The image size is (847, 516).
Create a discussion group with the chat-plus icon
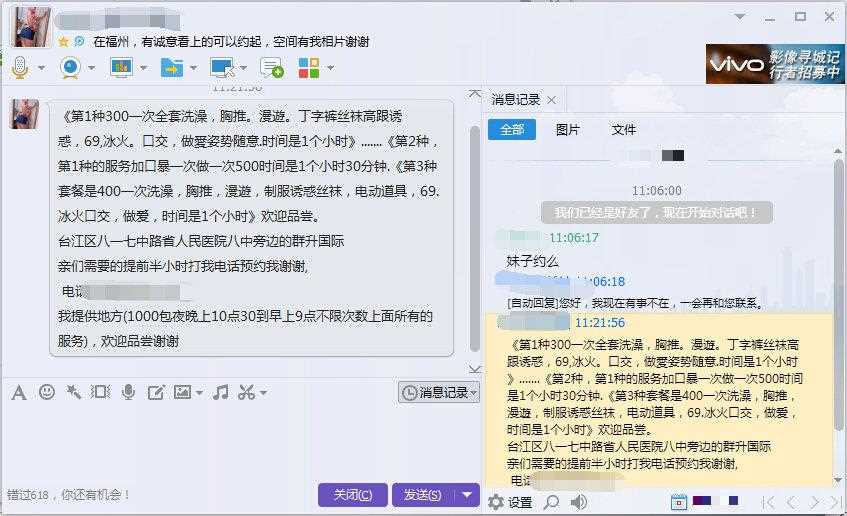pos(271,68)
